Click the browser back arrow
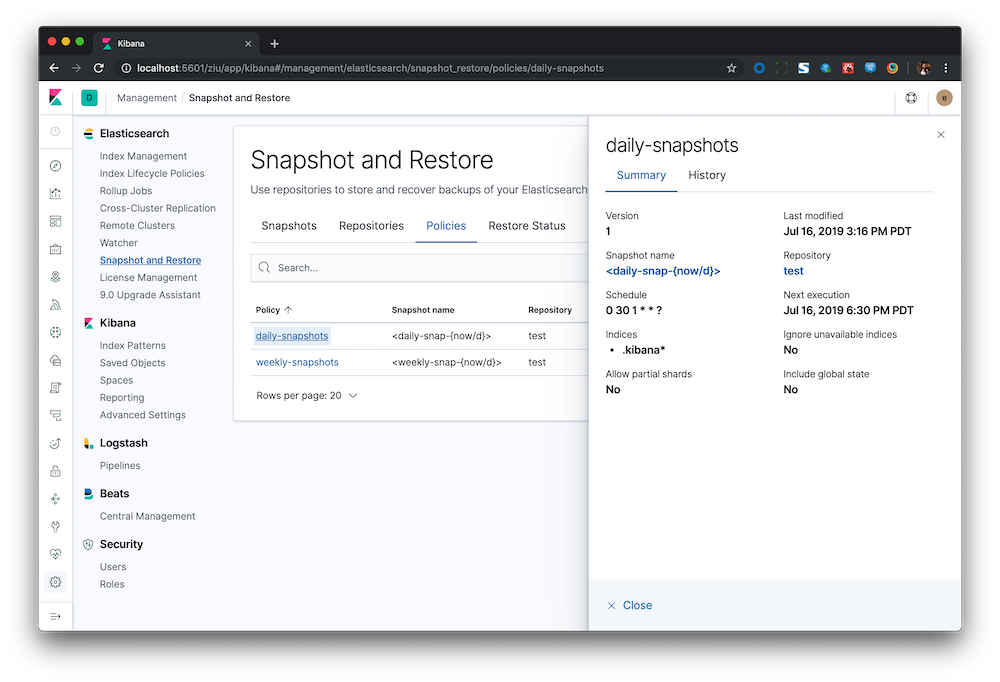Screen dimensions: 1000x682 point(54,68)
